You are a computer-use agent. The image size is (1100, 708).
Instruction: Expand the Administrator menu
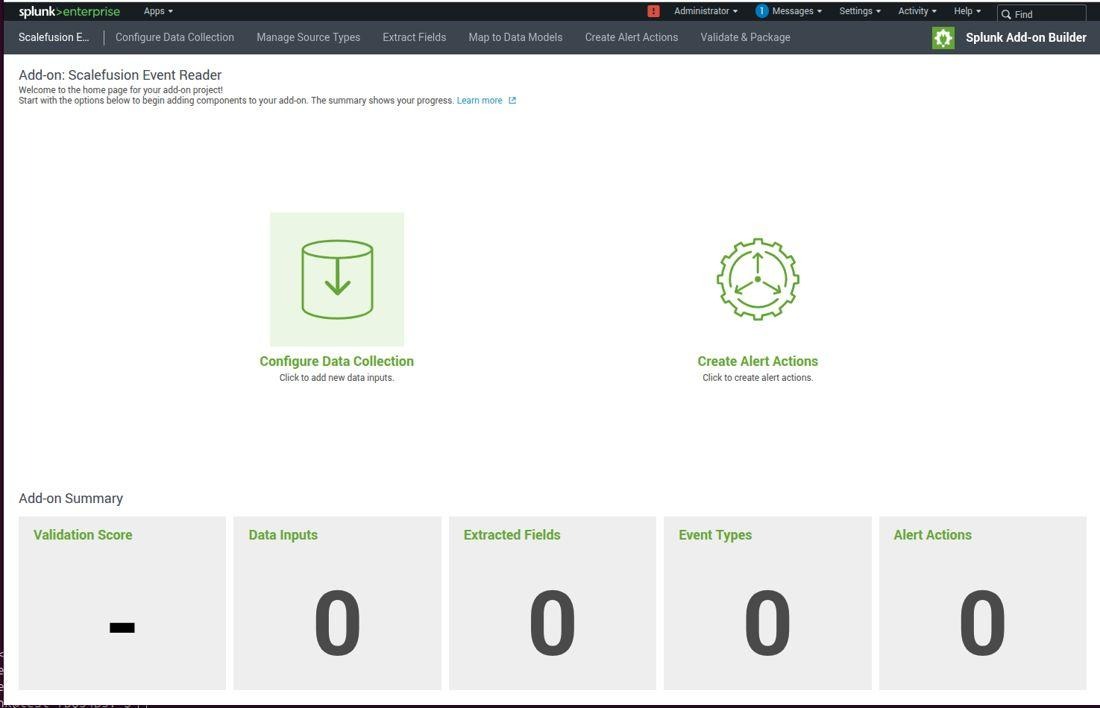706,11
